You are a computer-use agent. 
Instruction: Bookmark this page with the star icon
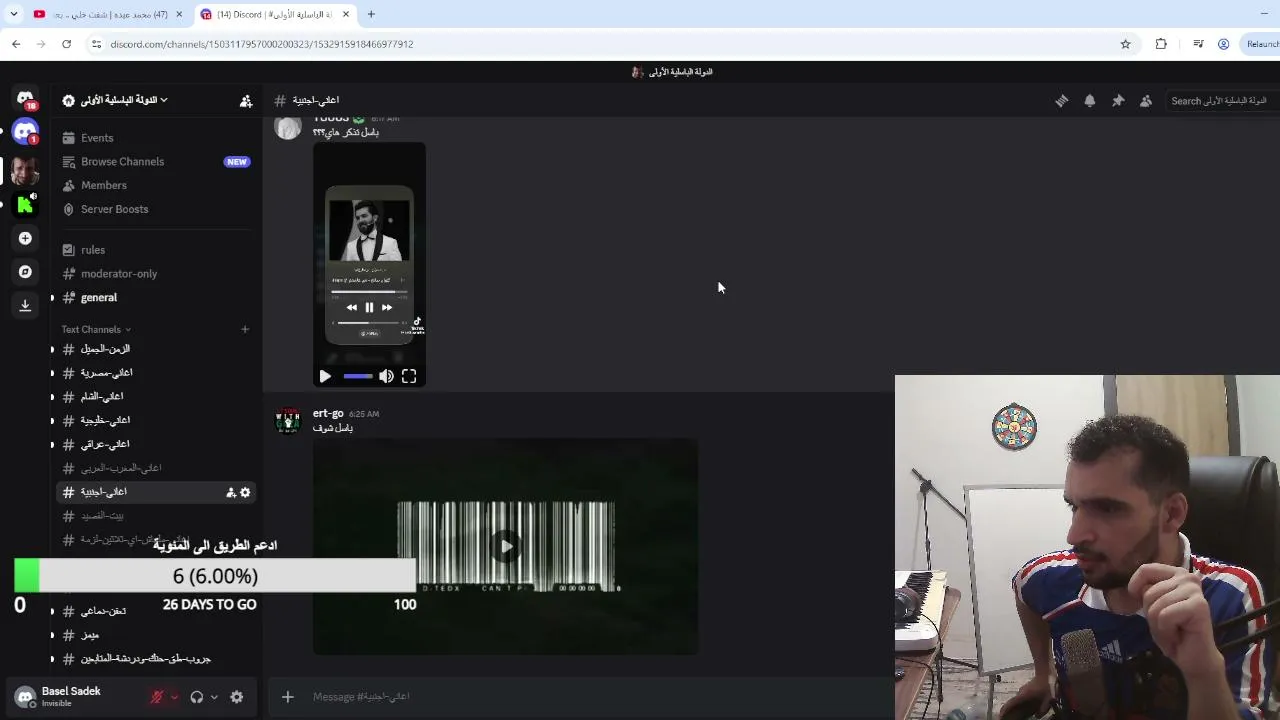(1125, 44)
